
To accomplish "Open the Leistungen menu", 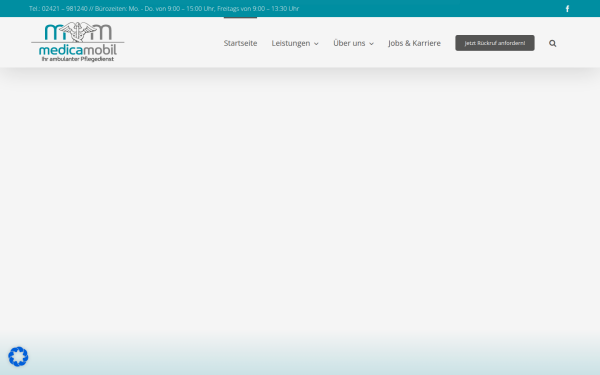I will [x=291, y=43].
